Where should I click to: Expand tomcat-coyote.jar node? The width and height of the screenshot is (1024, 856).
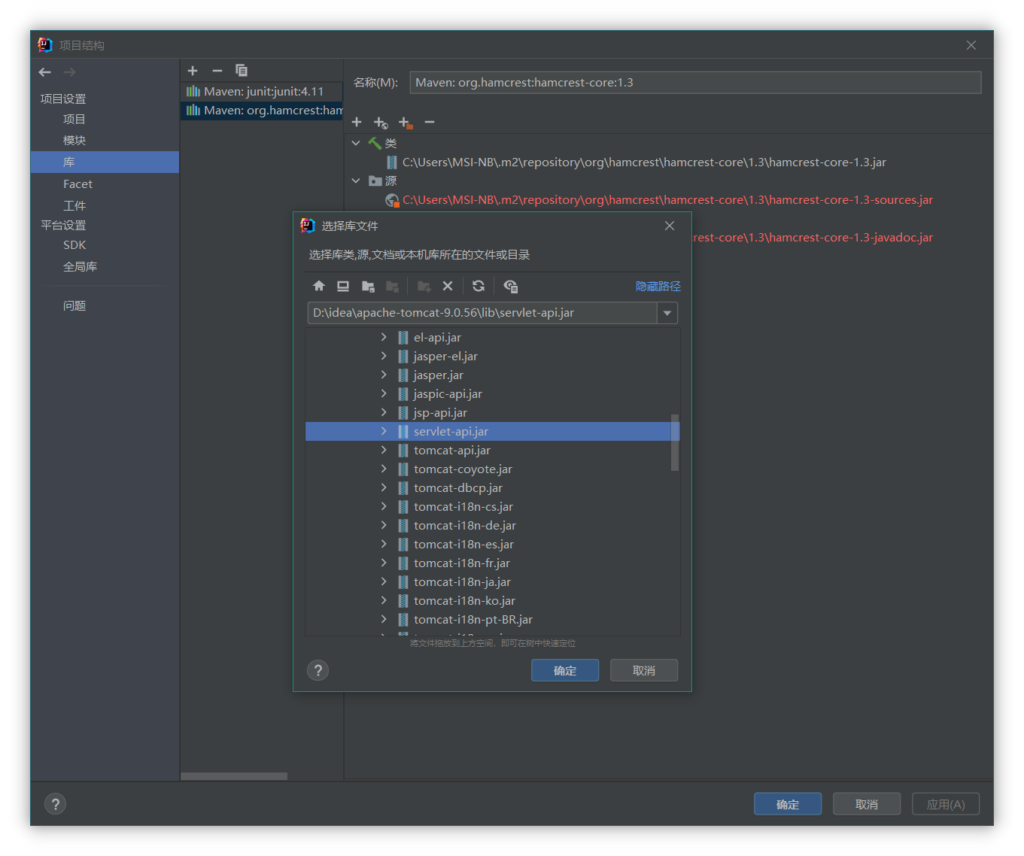coord(384,469)
